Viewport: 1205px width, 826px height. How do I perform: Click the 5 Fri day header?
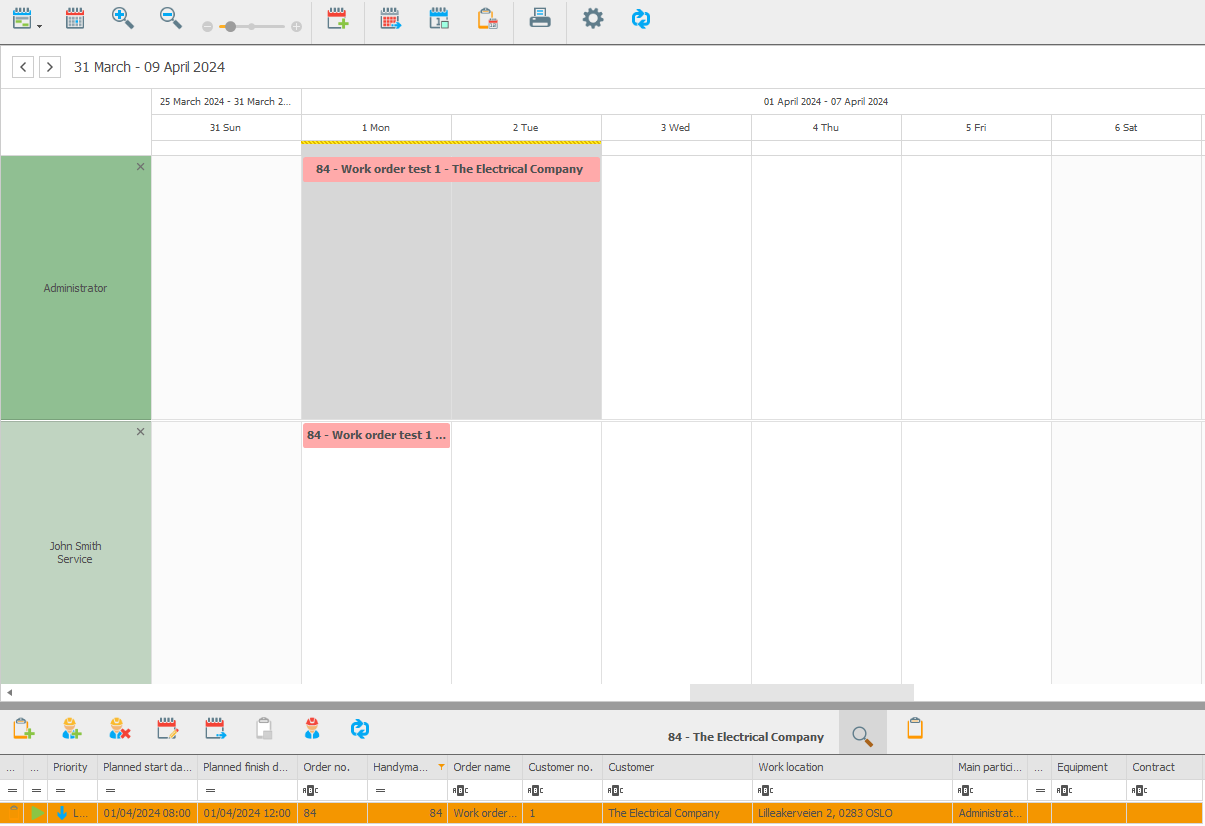(976, 128)
